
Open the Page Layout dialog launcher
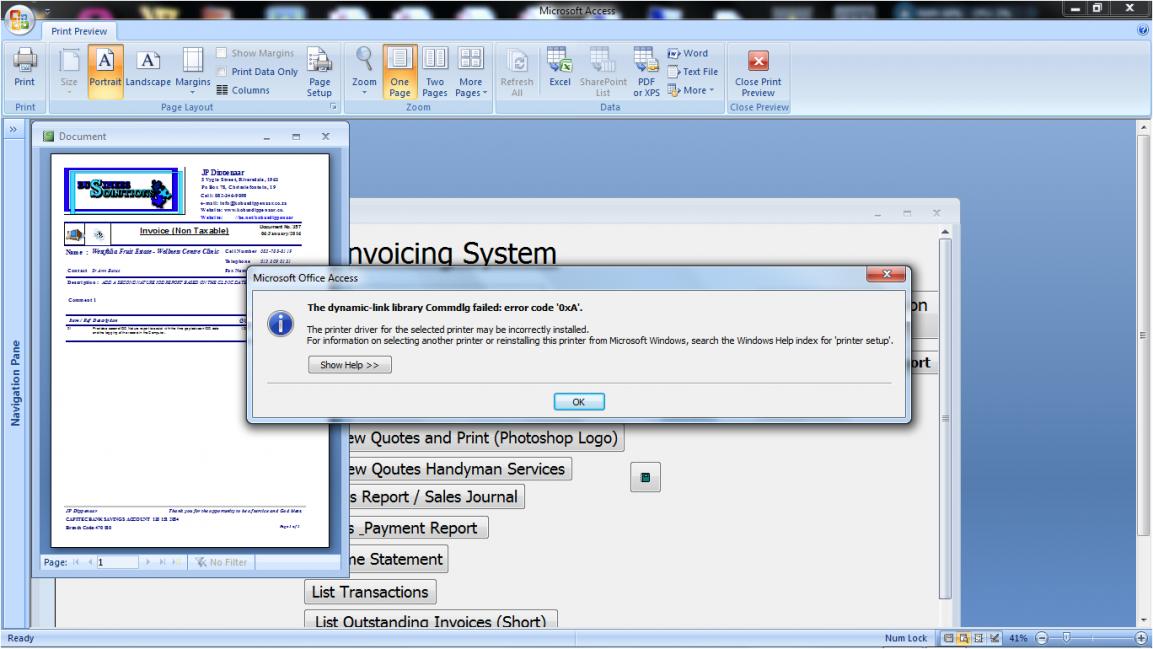(333, 107)
